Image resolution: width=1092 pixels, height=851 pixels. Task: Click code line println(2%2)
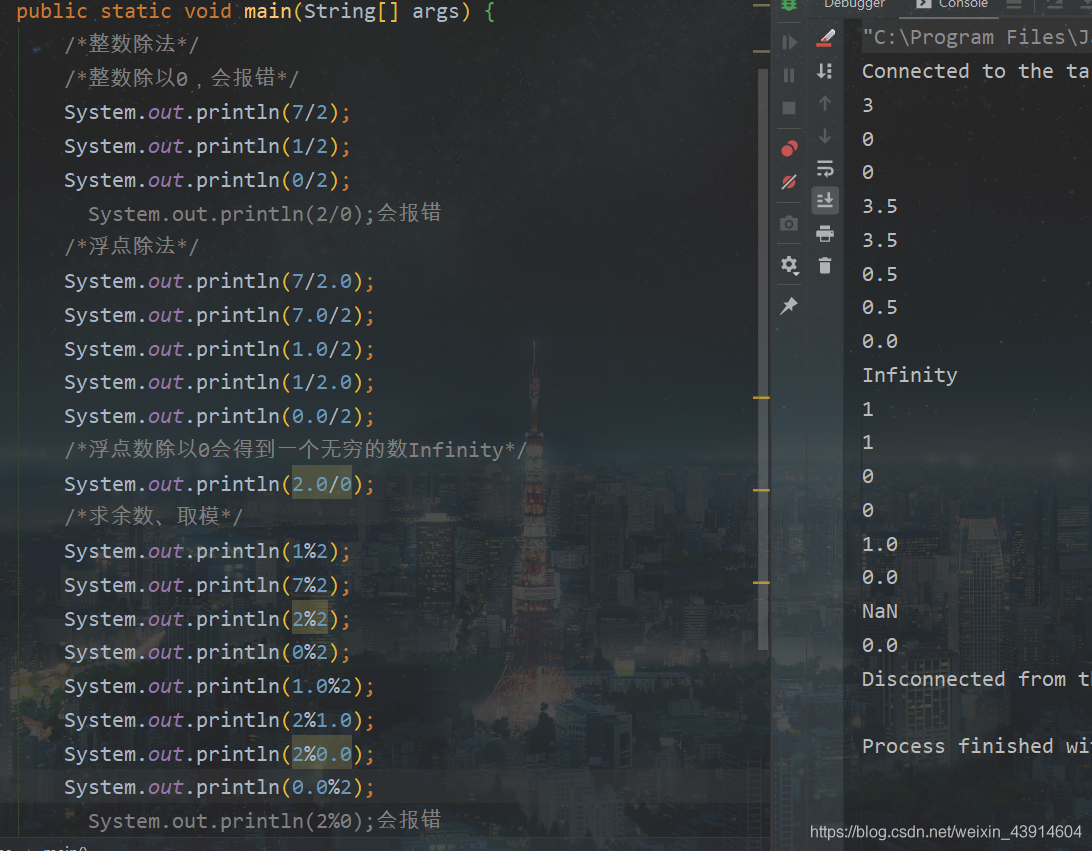207,619
